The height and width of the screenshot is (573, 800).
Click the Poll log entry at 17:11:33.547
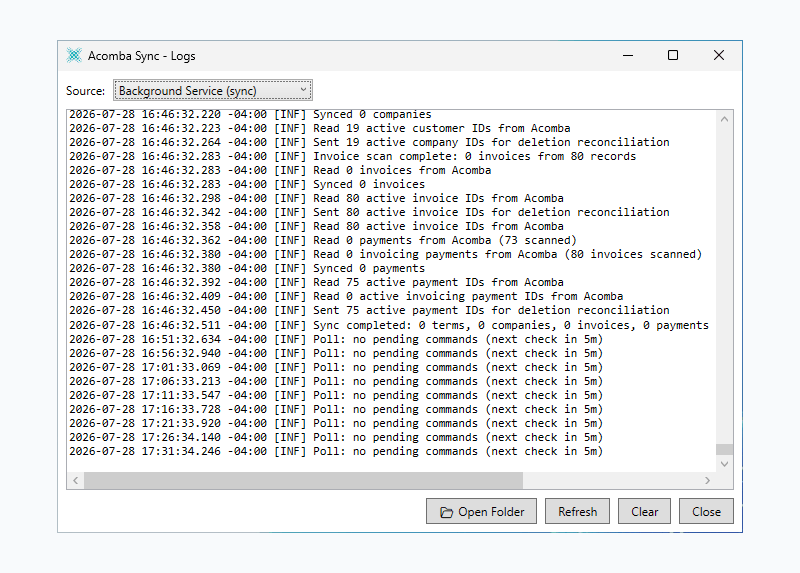tap(336, 395)
